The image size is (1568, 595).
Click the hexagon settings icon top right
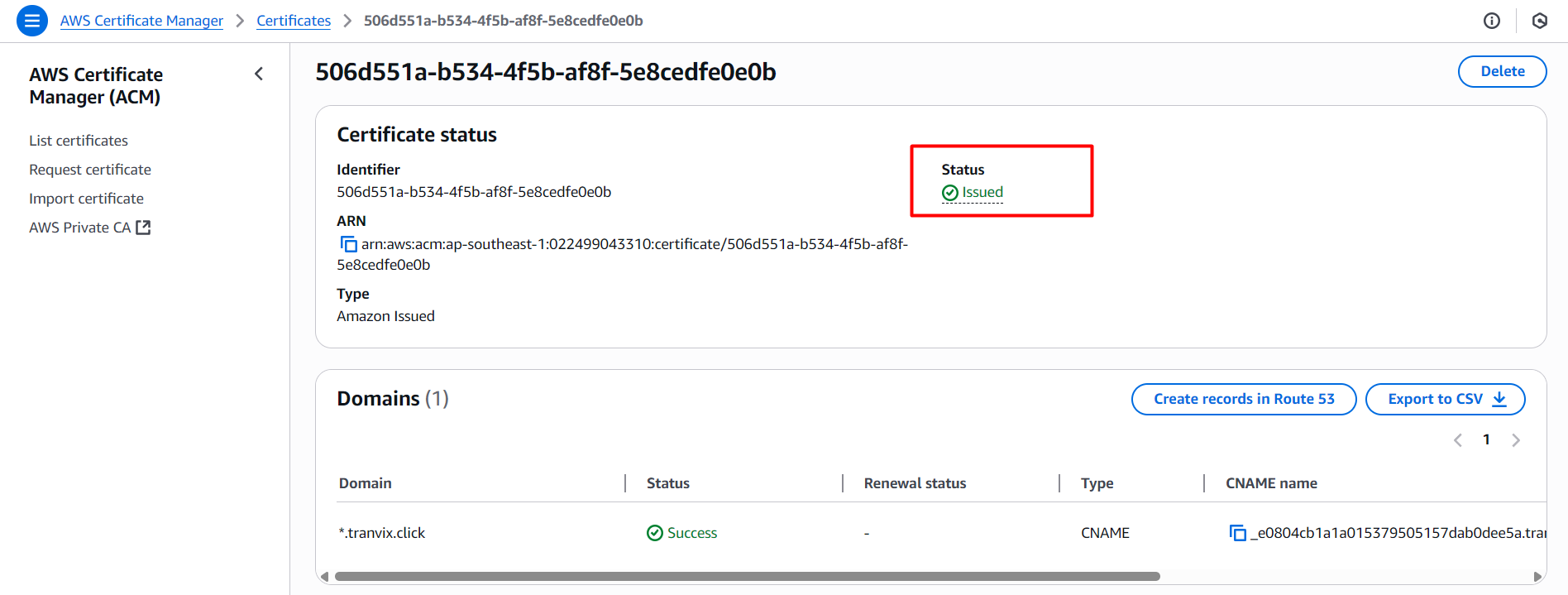(x=1539, y=21)
